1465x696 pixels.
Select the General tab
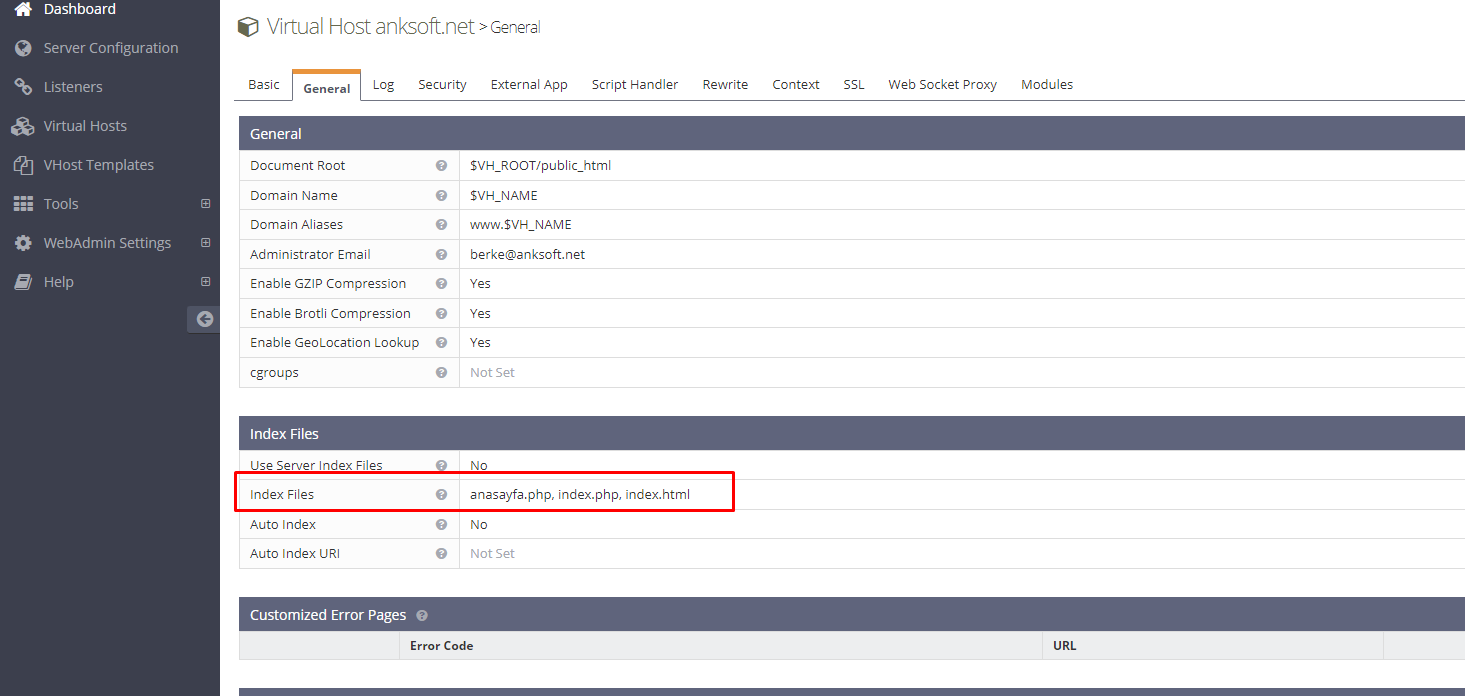click(327, 86)
